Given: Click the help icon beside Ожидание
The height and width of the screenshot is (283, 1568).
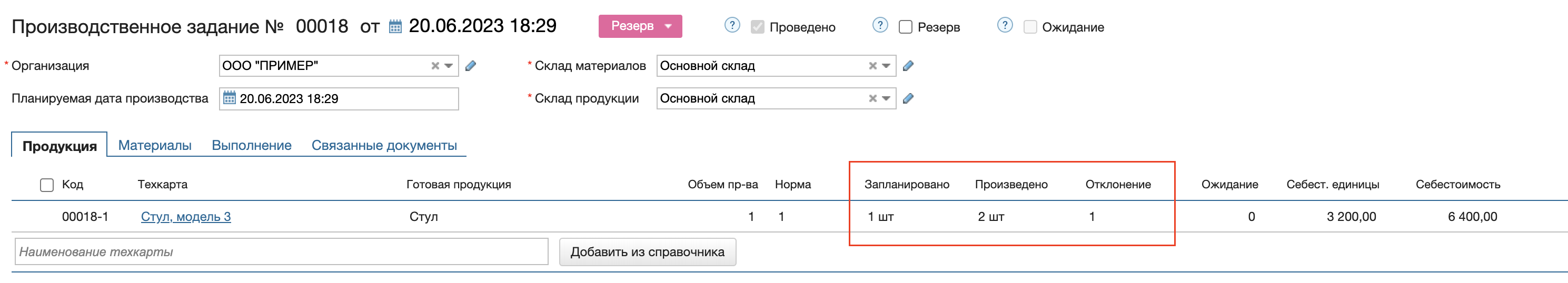Looking at the screenshot, I should point(1005,26).
